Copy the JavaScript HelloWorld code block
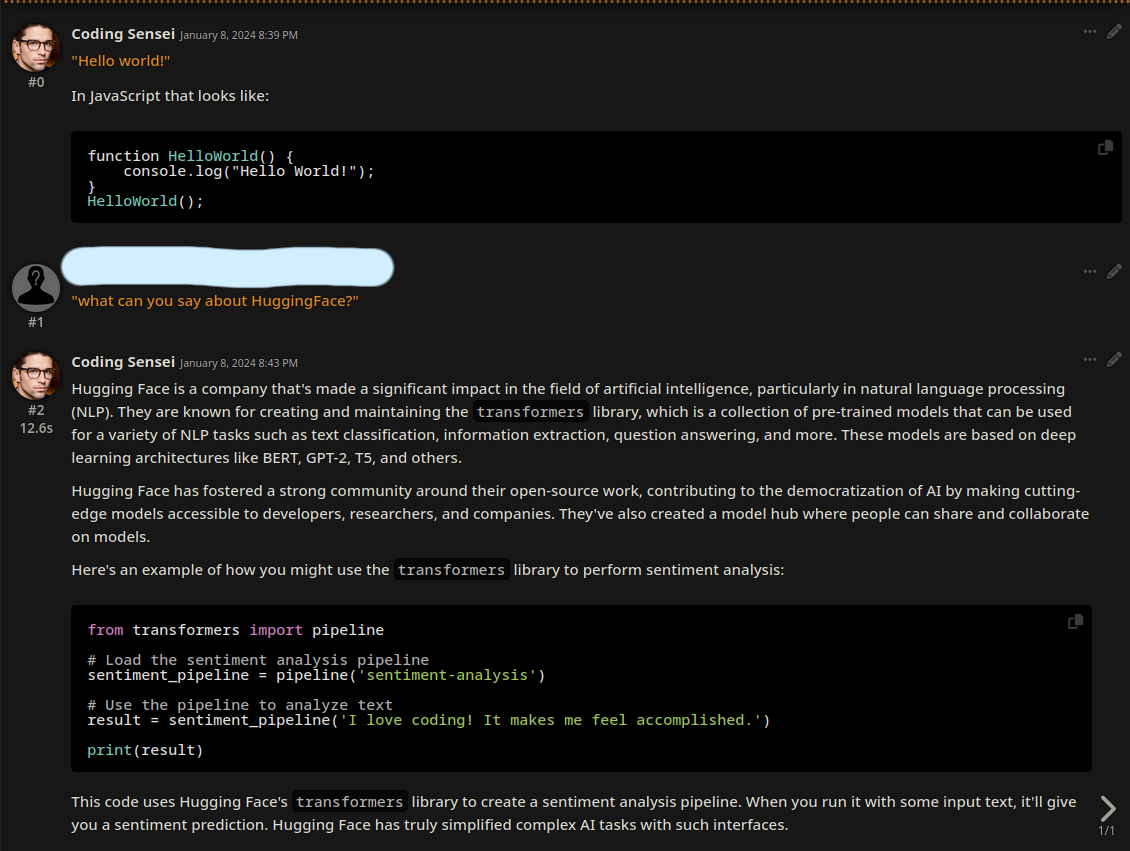The width and height of the screenshot is (1130, 851). click(x=1105, y=148)
